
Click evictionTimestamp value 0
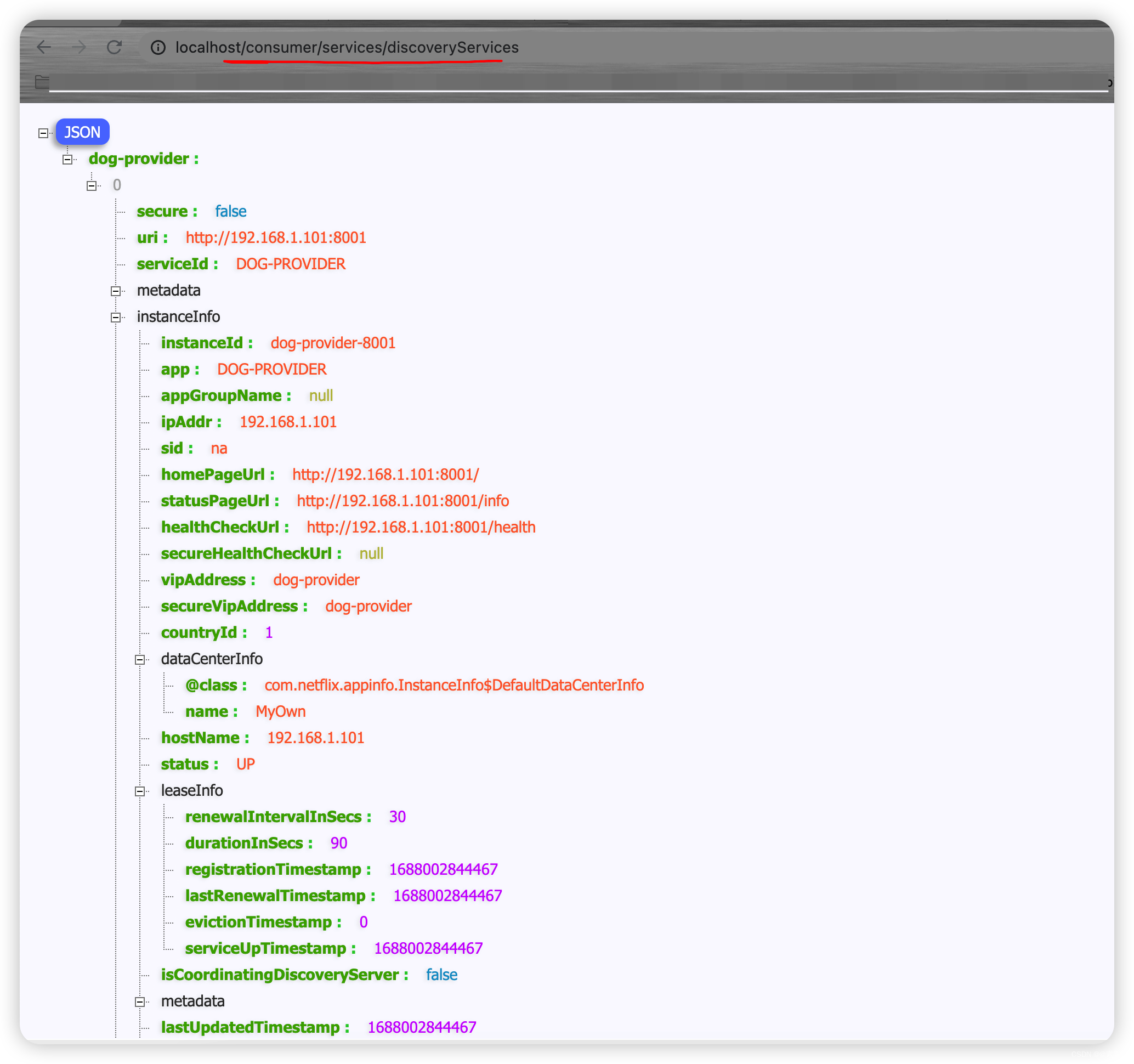(364, 922)
